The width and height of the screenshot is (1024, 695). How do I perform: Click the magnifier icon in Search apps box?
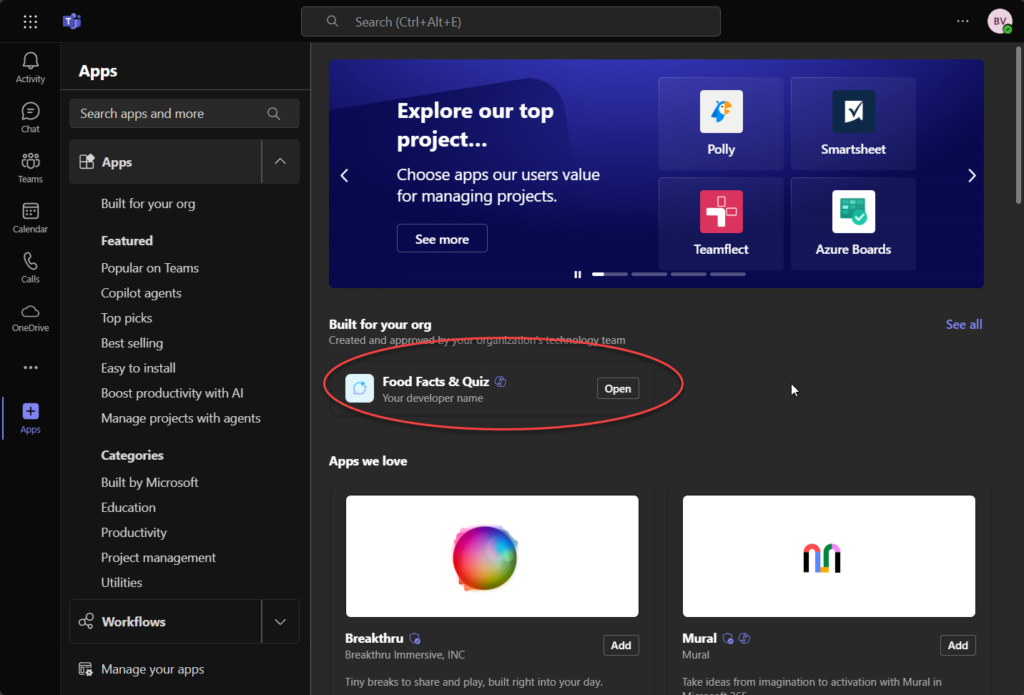(274, 114)
